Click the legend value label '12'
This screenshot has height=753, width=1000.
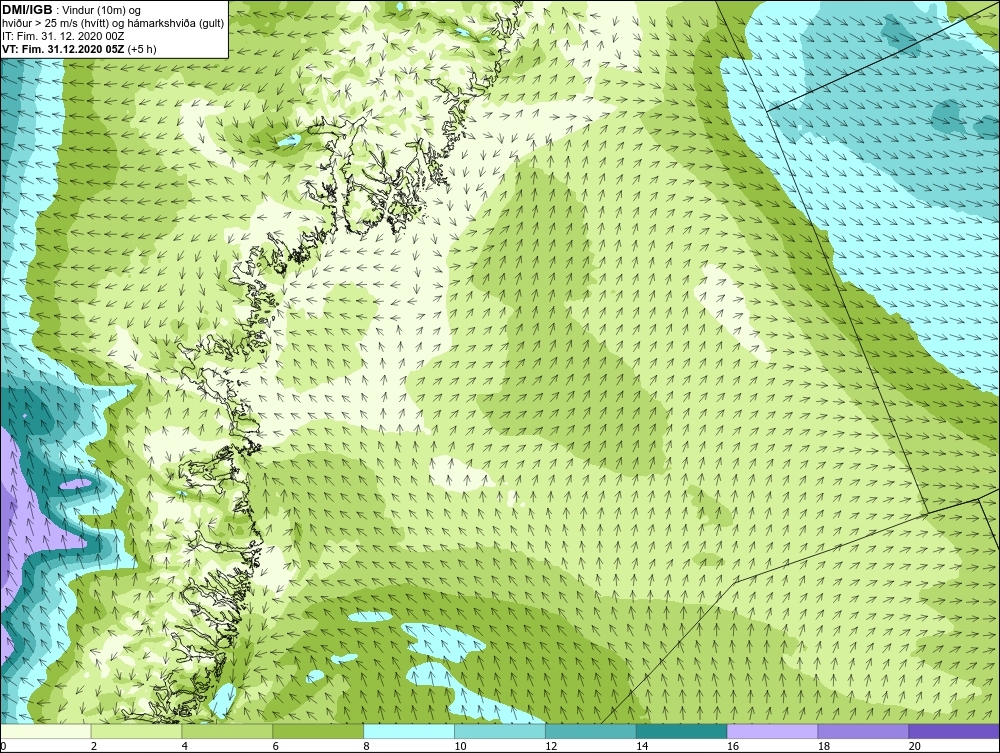551,746
